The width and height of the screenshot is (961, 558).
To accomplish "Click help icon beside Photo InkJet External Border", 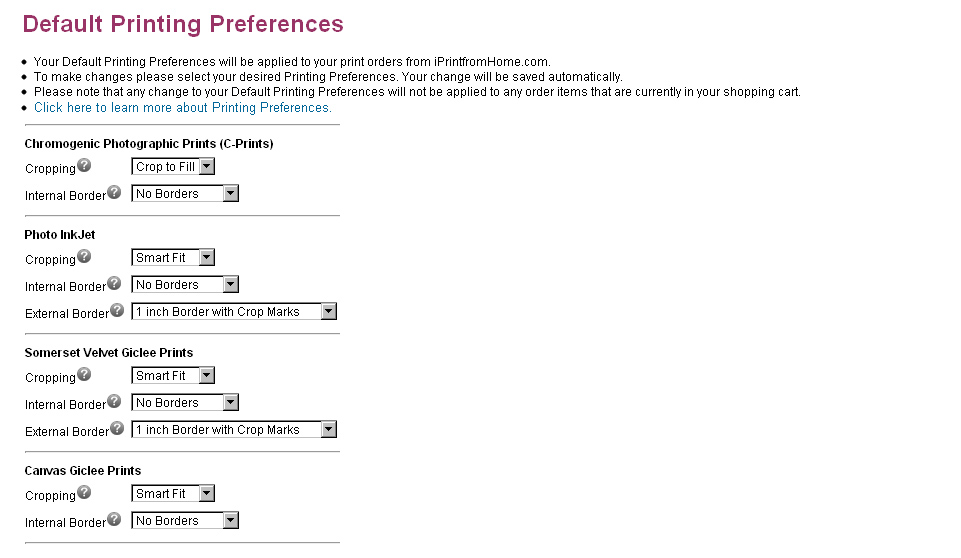I will click(x=117, y=310).
